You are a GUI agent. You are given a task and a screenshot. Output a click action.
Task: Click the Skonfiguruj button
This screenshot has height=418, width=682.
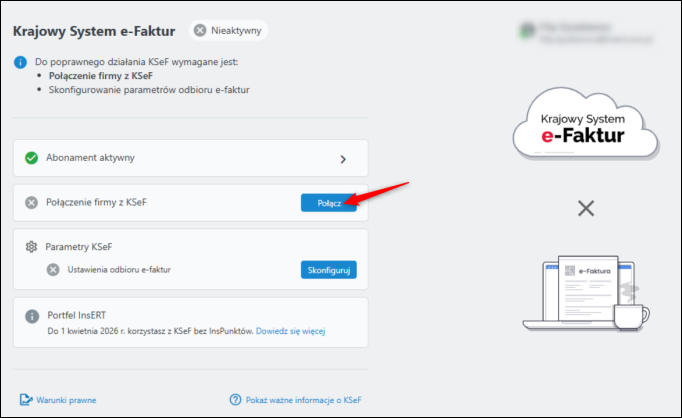point(328,270)
